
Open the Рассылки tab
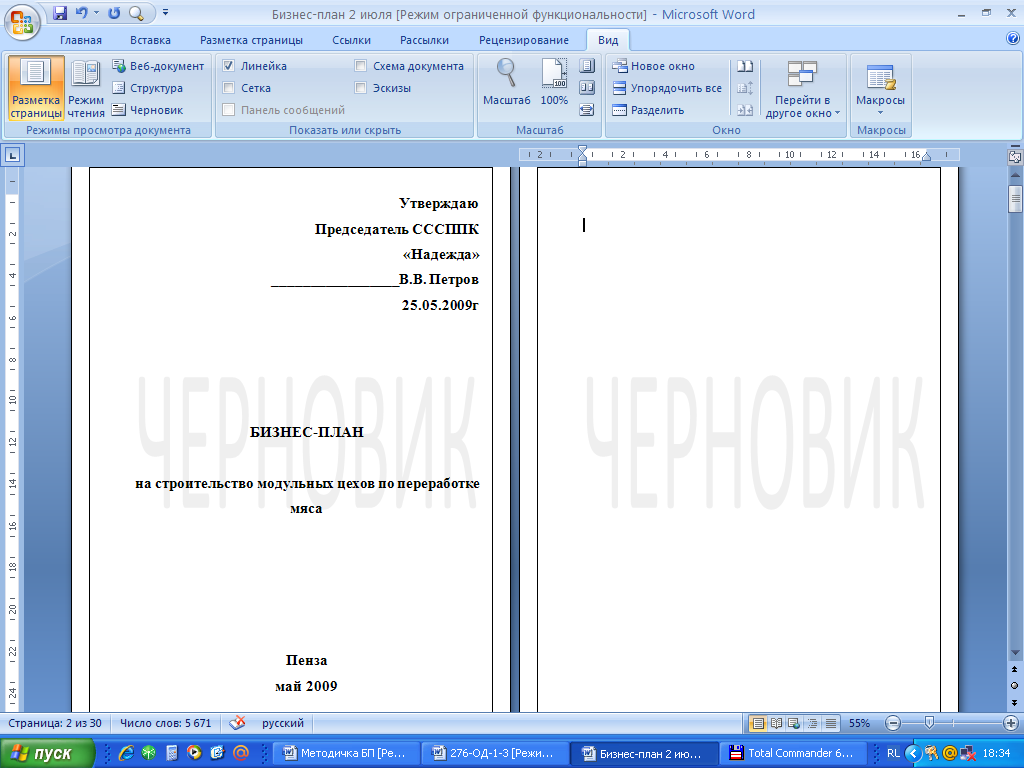point(424,40)
